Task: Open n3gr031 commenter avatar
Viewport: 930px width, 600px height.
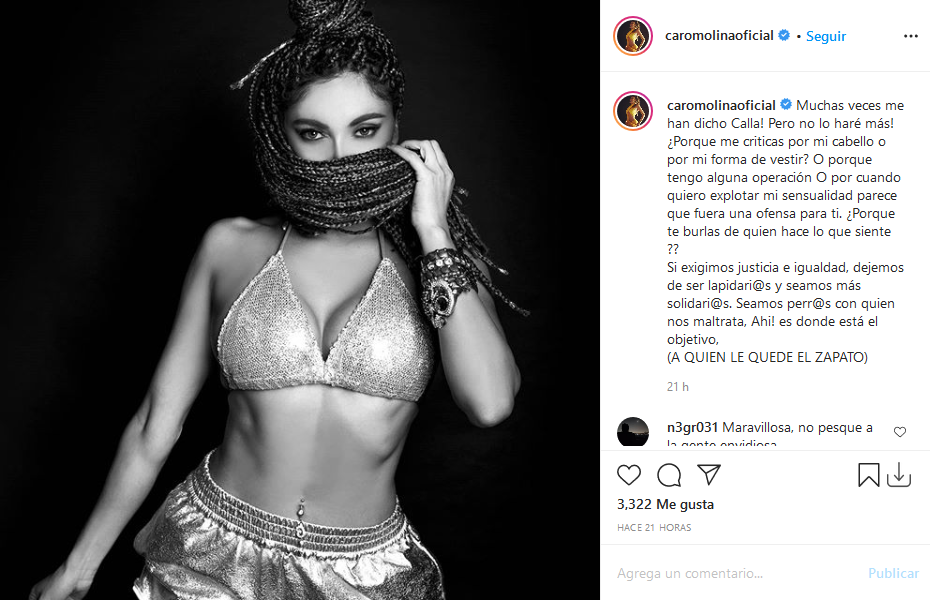Action: 633,432
